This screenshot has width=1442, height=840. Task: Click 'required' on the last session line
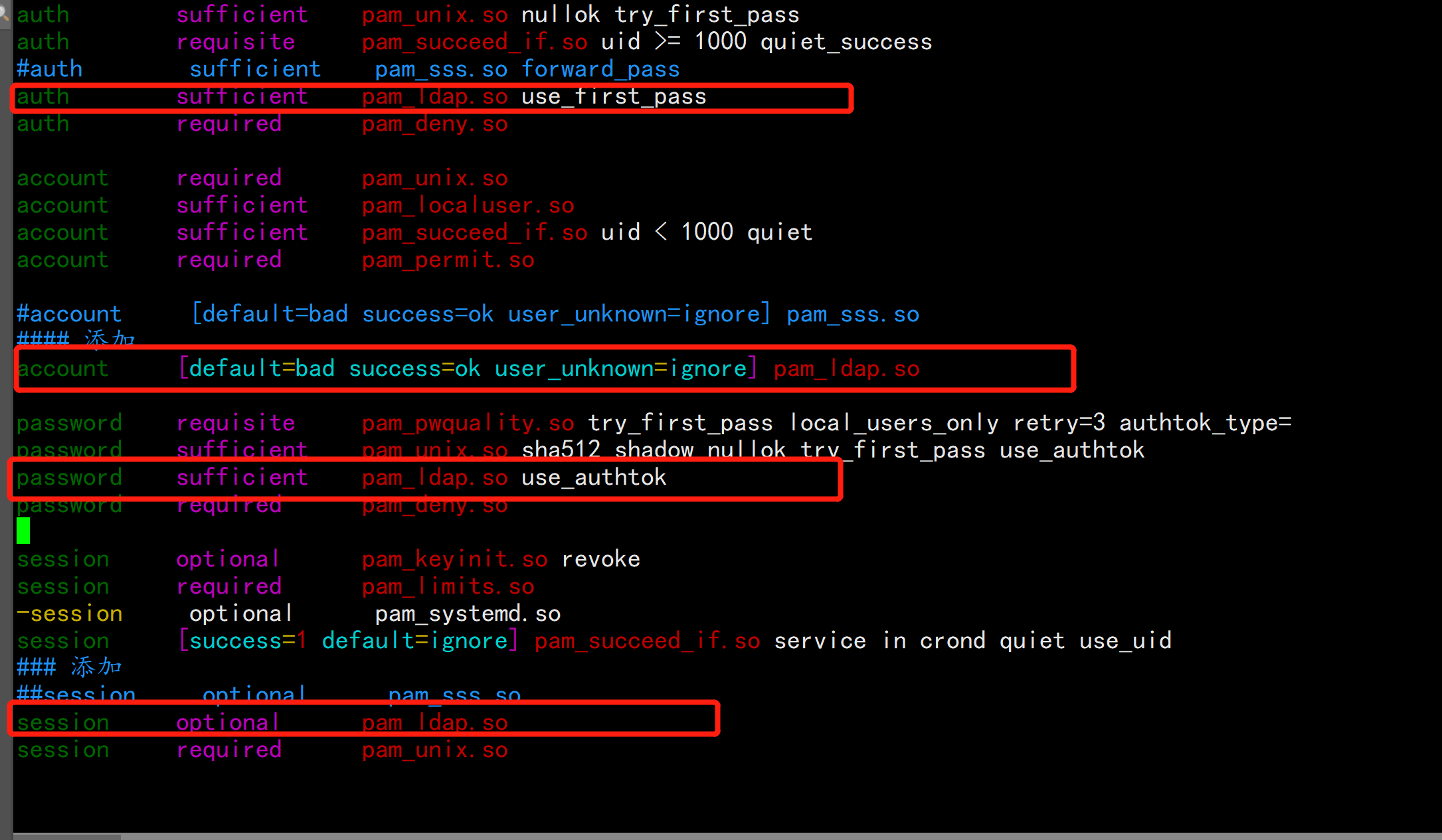pyautogui.click(x=229, y=750)
